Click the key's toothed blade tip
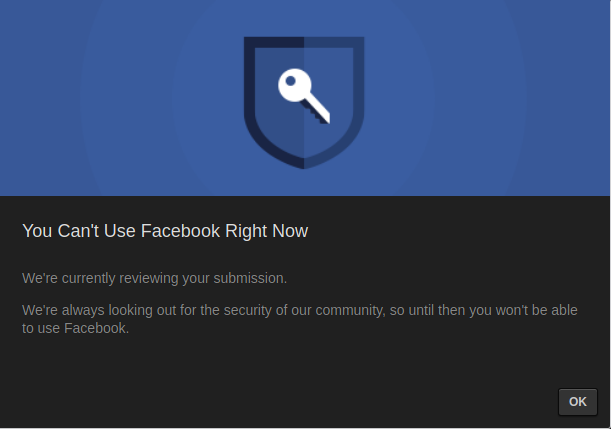Image resolution: width=611 pixels, height=429 pixels. click(324, 118)
